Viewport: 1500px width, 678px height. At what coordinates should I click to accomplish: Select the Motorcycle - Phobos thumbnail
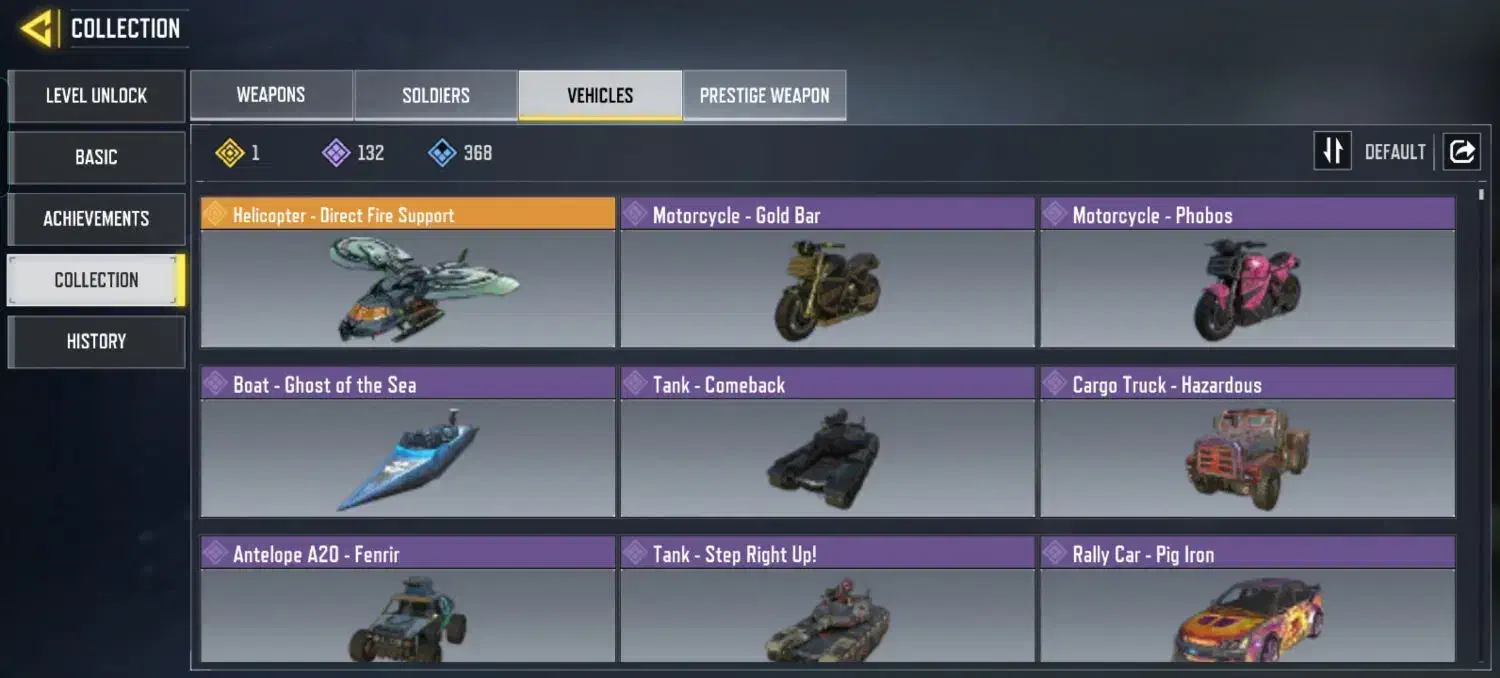coord(1247,288)
